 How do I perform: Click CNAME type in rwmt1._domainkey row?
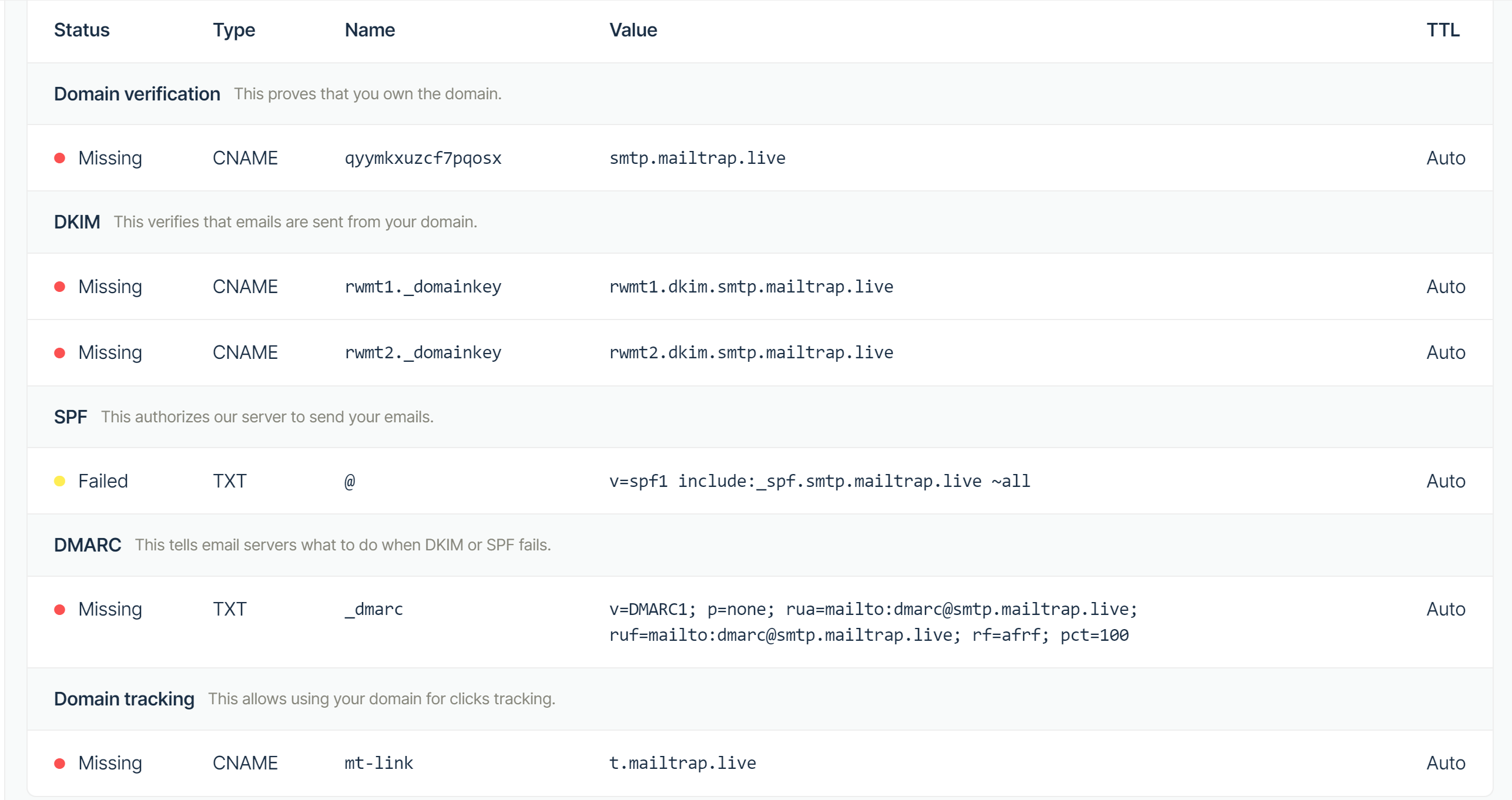[x=245, y=287]
